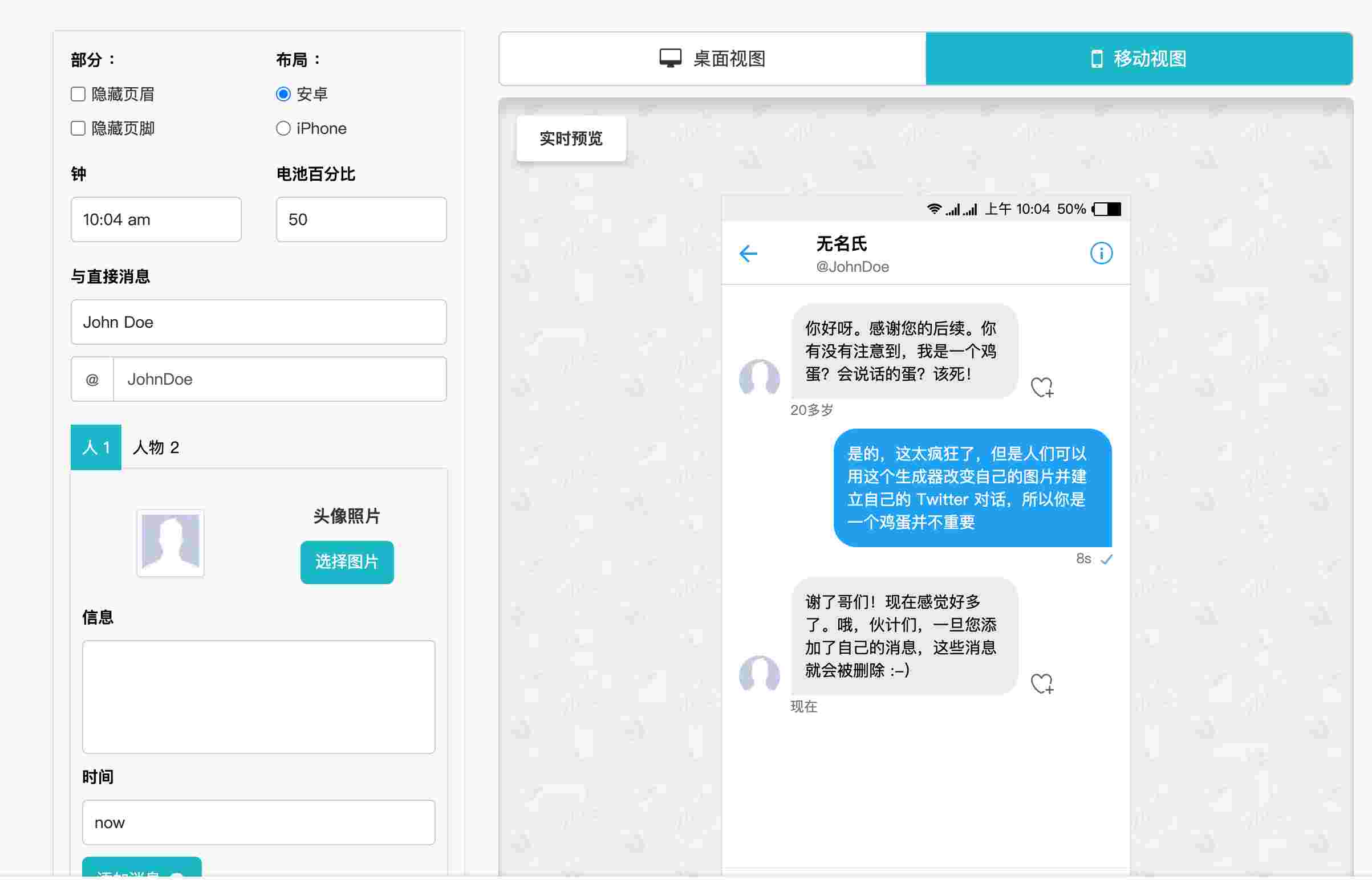The image size is (1372, 880).
Task: Click the Wi-Fi icon in phone status bar
Action: (933, 209)
